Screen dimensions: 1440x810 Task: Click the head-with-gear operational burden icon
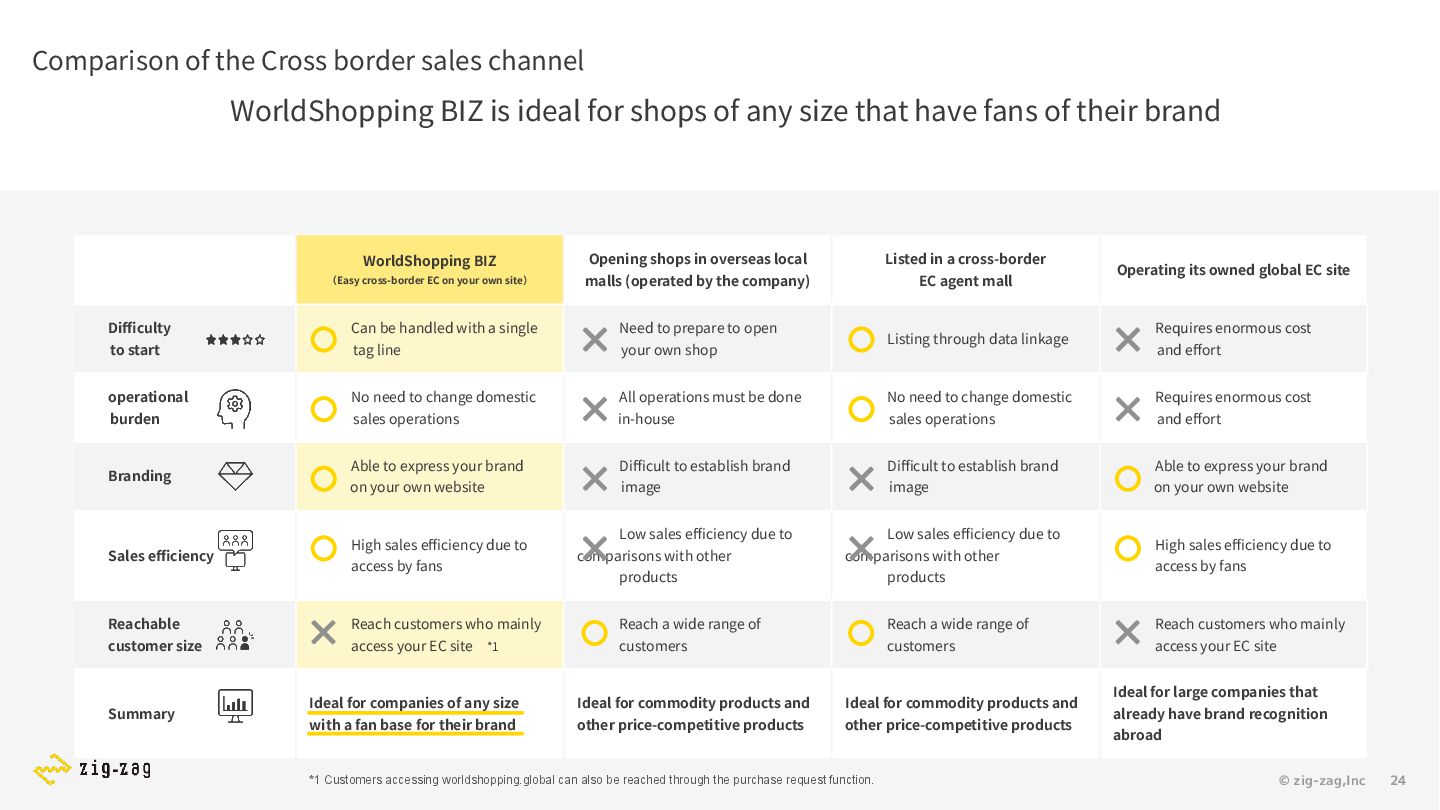[x=235, y=408]
